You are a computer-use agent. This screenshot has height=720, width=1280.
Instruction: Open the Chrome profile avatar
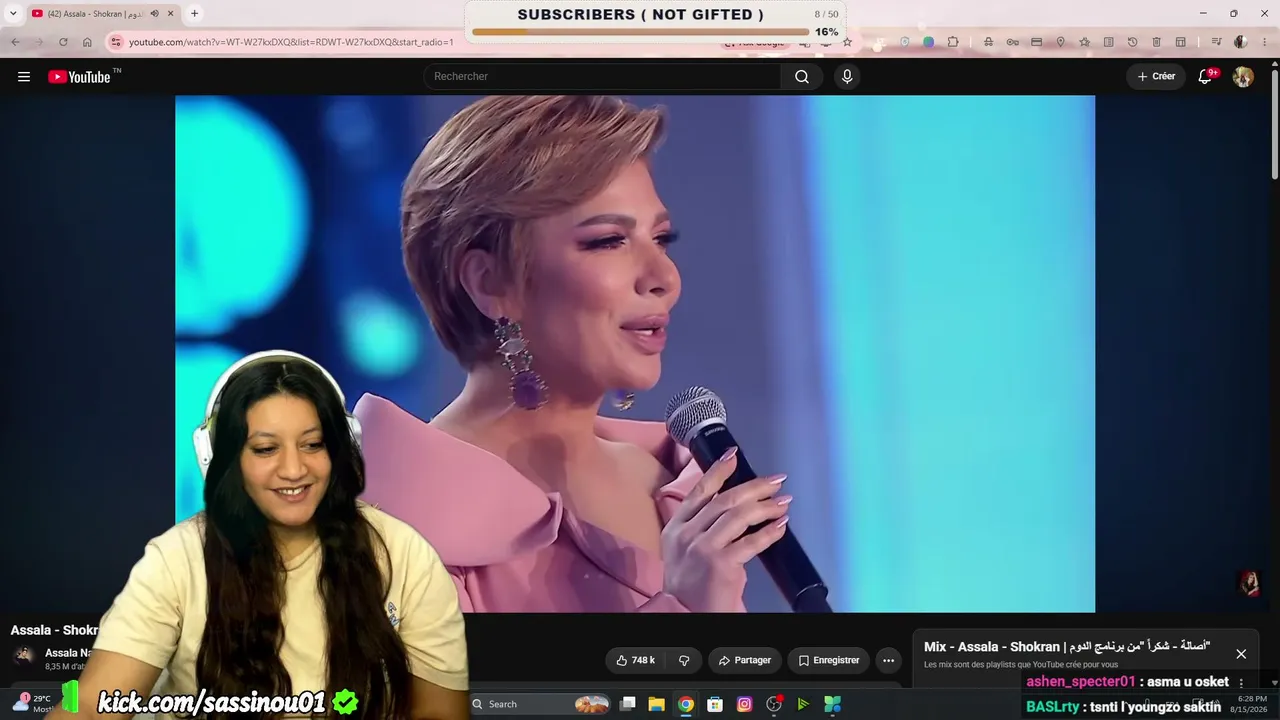[1241, 42]
